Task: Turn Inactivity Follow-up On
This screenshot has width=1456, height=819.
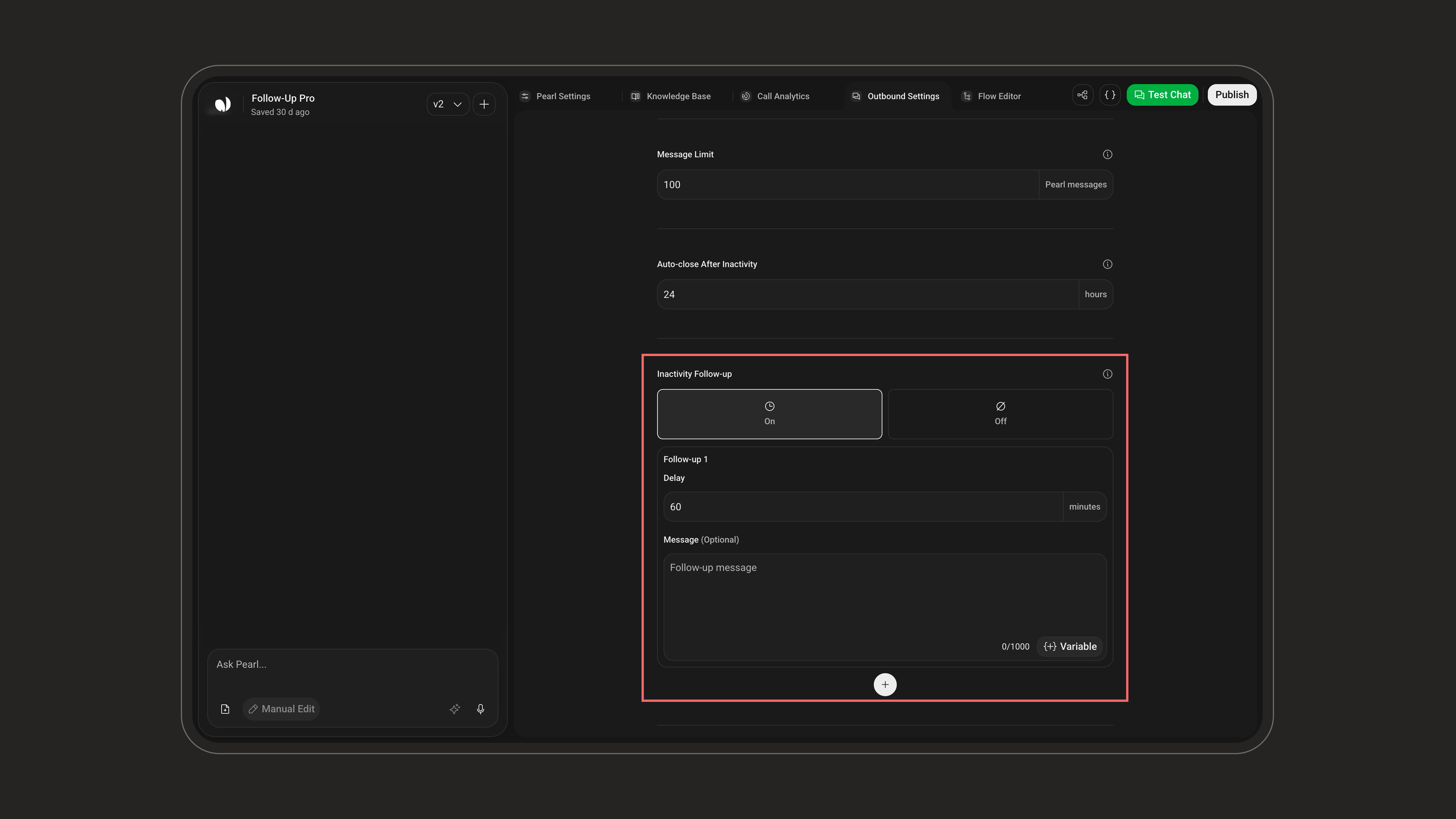Action: point(769,414)
